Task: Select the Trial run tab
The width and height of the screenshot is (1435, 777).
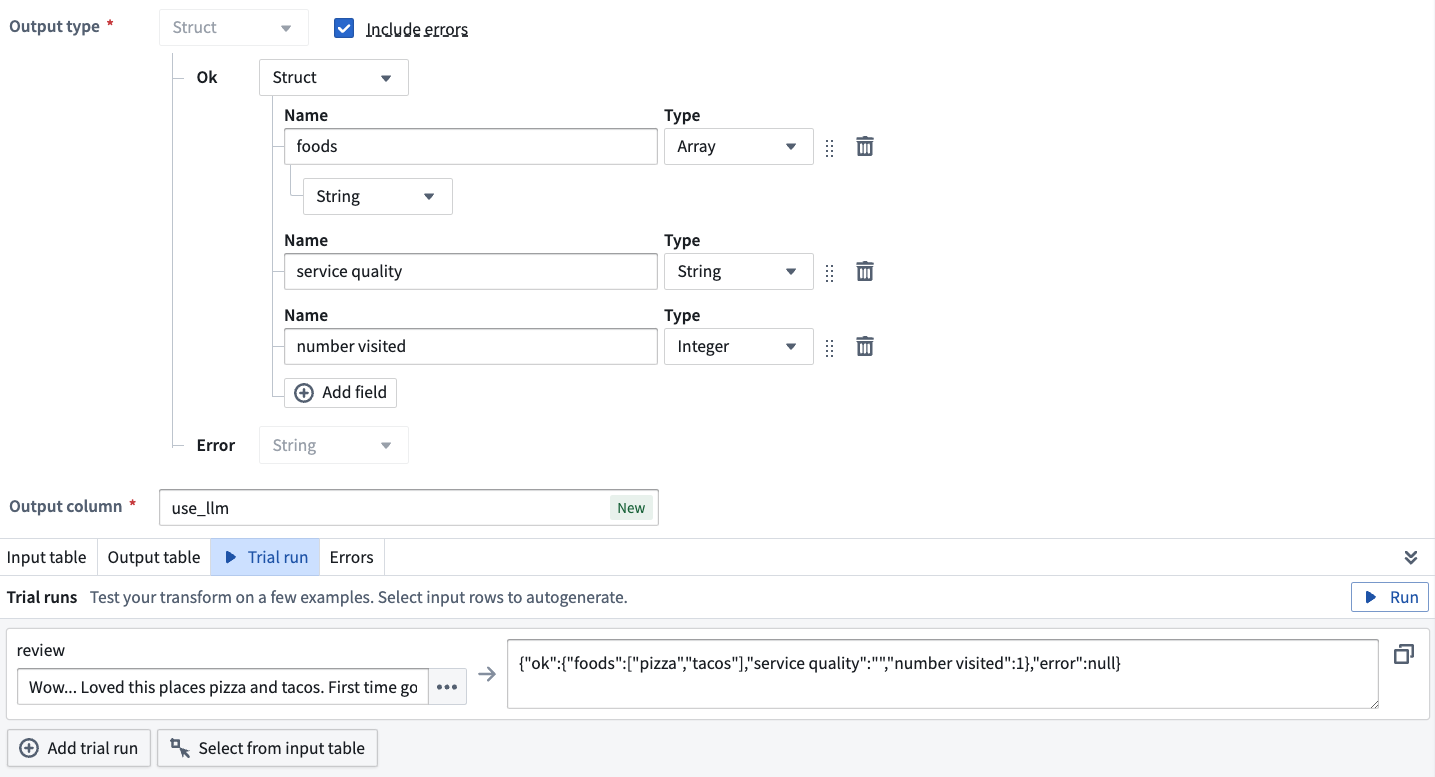Action: click(265, 557)
